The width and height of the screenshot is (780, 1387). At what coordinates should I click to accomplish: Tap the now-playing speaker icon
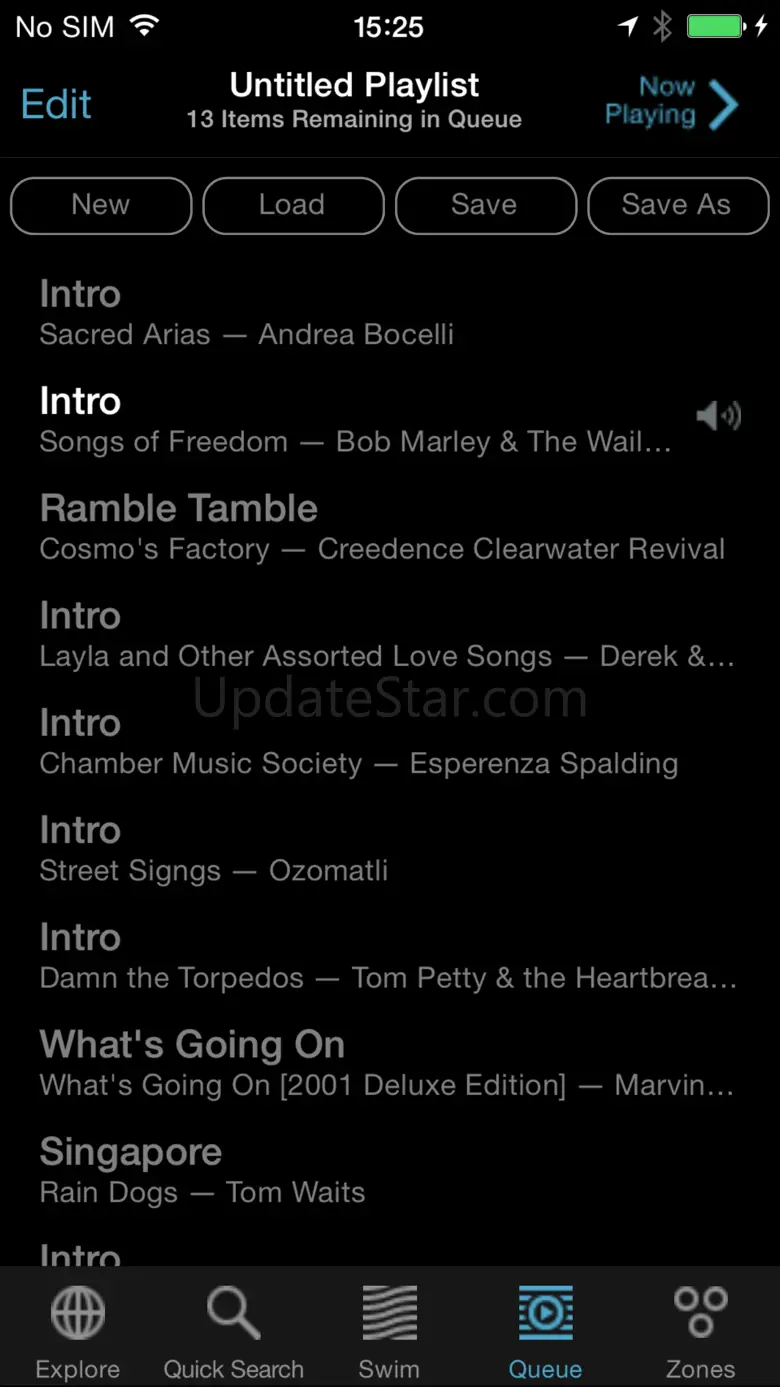coord(719,416)
